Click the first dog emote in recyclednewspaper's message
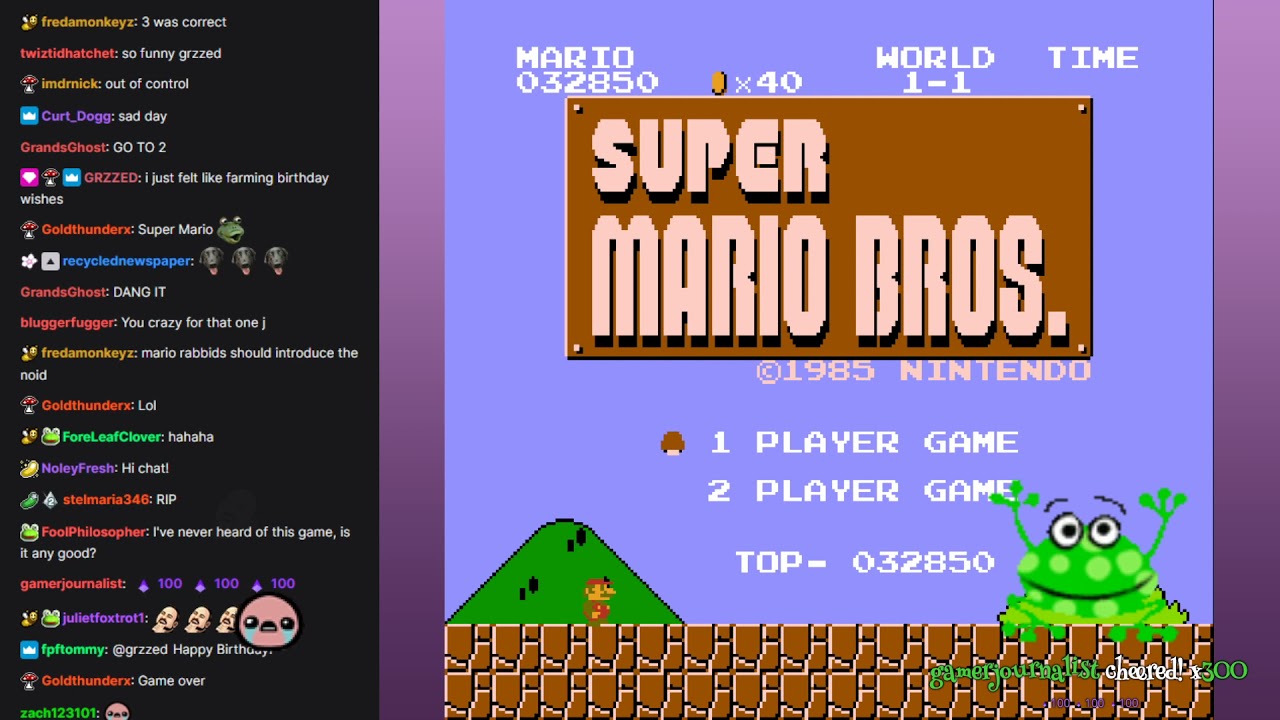 pos(211,261)
